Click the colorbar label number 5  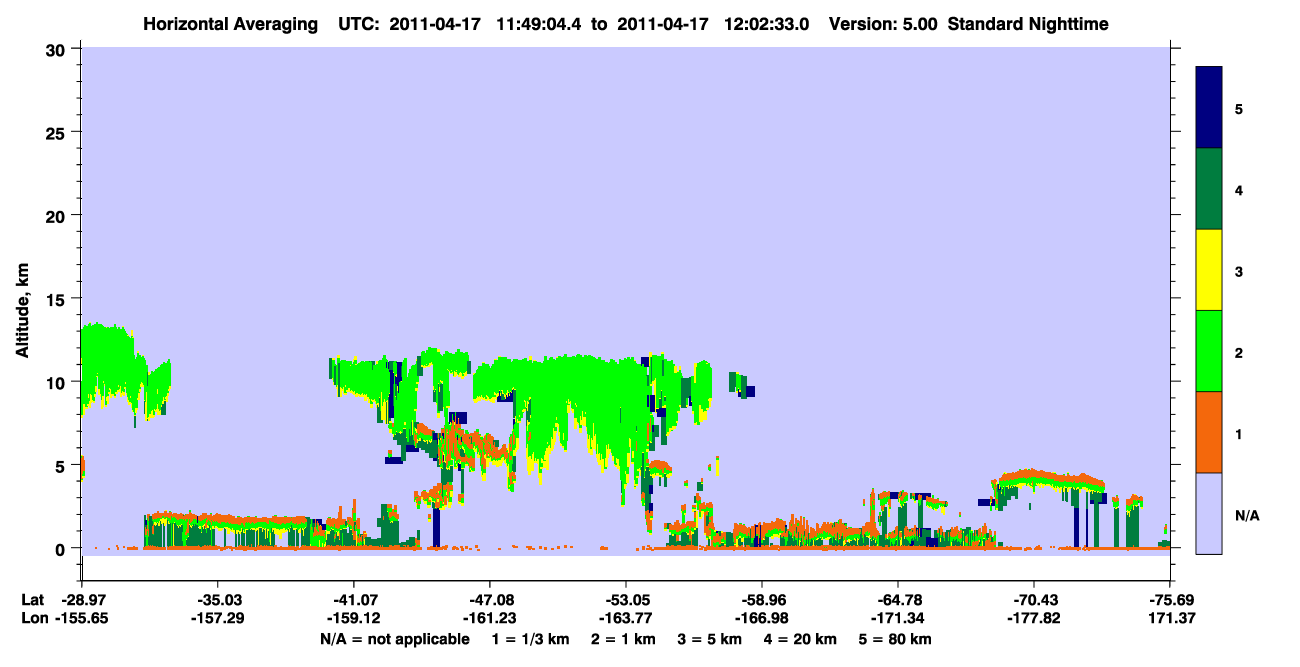[x=1238, y=108]
